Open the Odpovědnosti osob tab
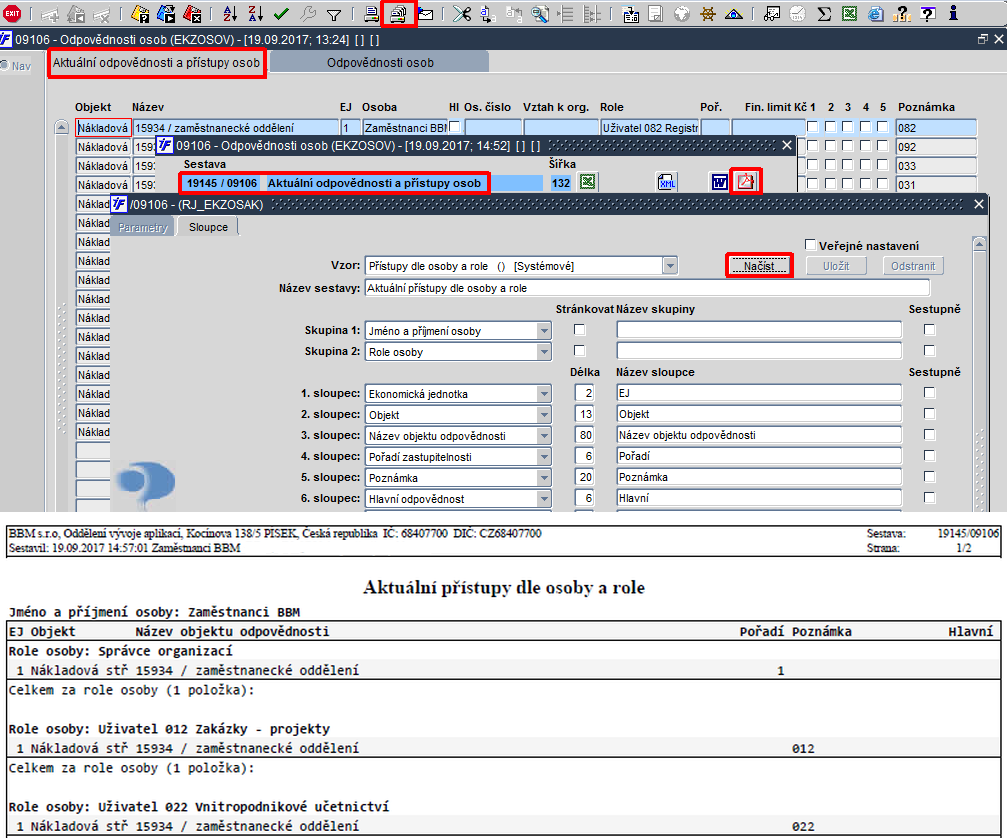 coord(380,62)
